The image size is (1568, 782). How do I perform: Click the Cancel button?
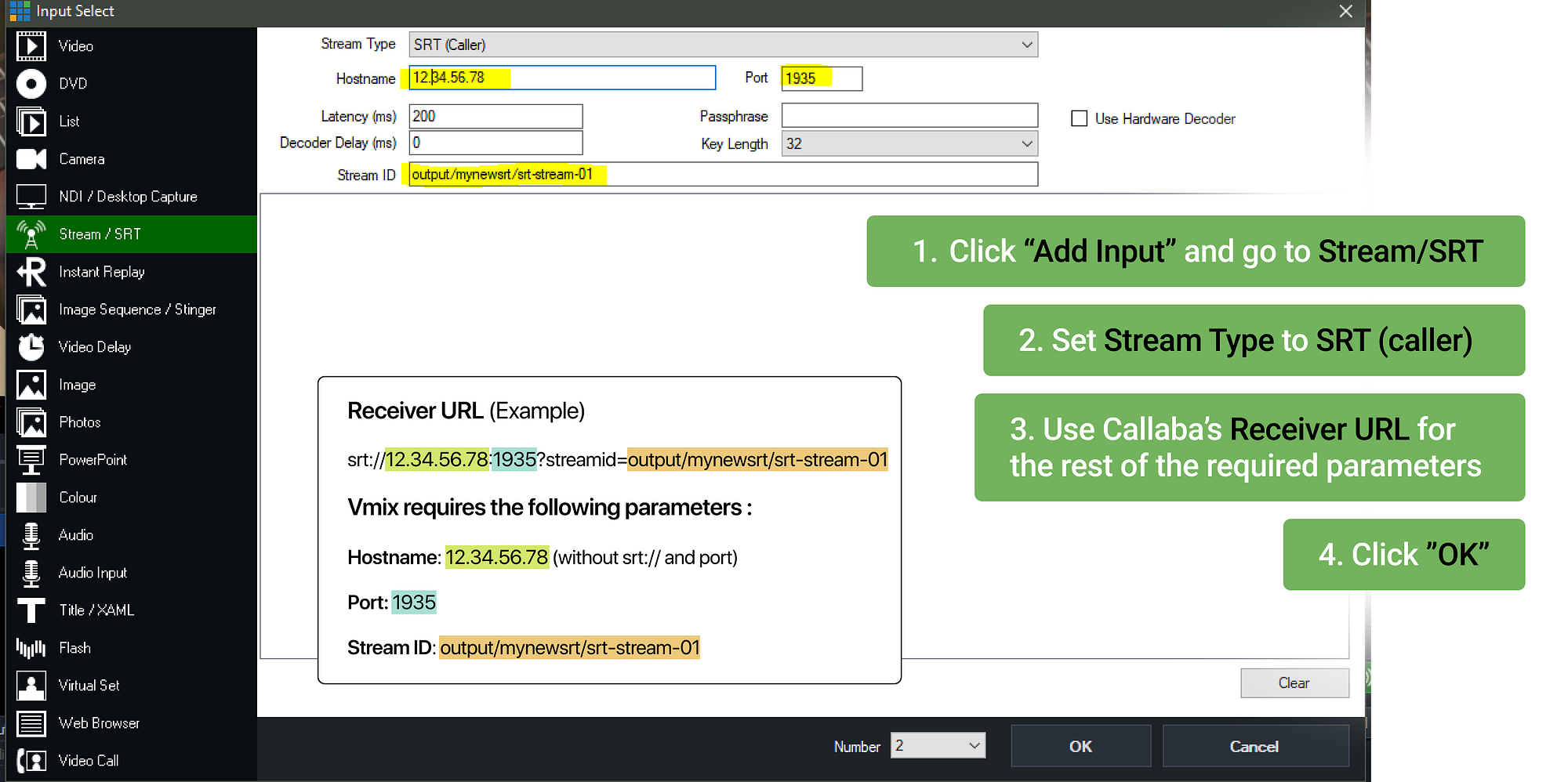click(x=1255, y=746)
